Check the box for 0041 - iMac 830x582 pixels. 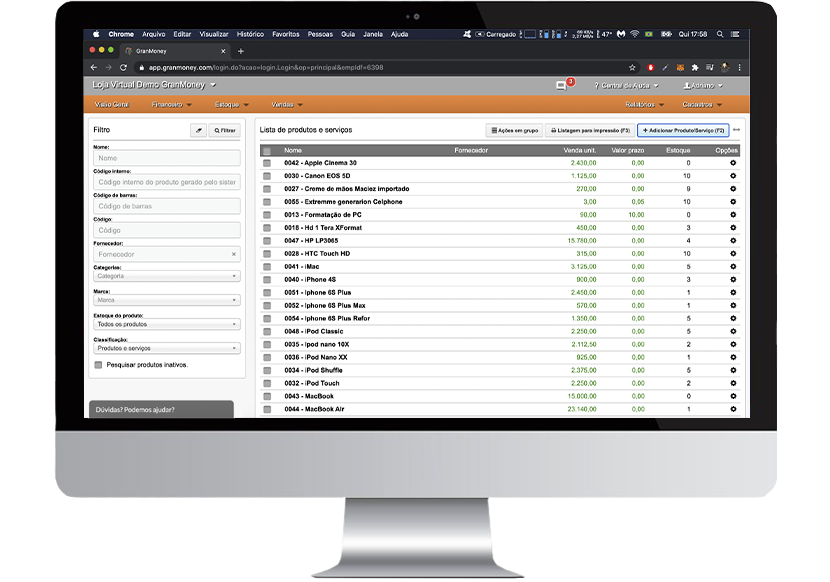267,267
